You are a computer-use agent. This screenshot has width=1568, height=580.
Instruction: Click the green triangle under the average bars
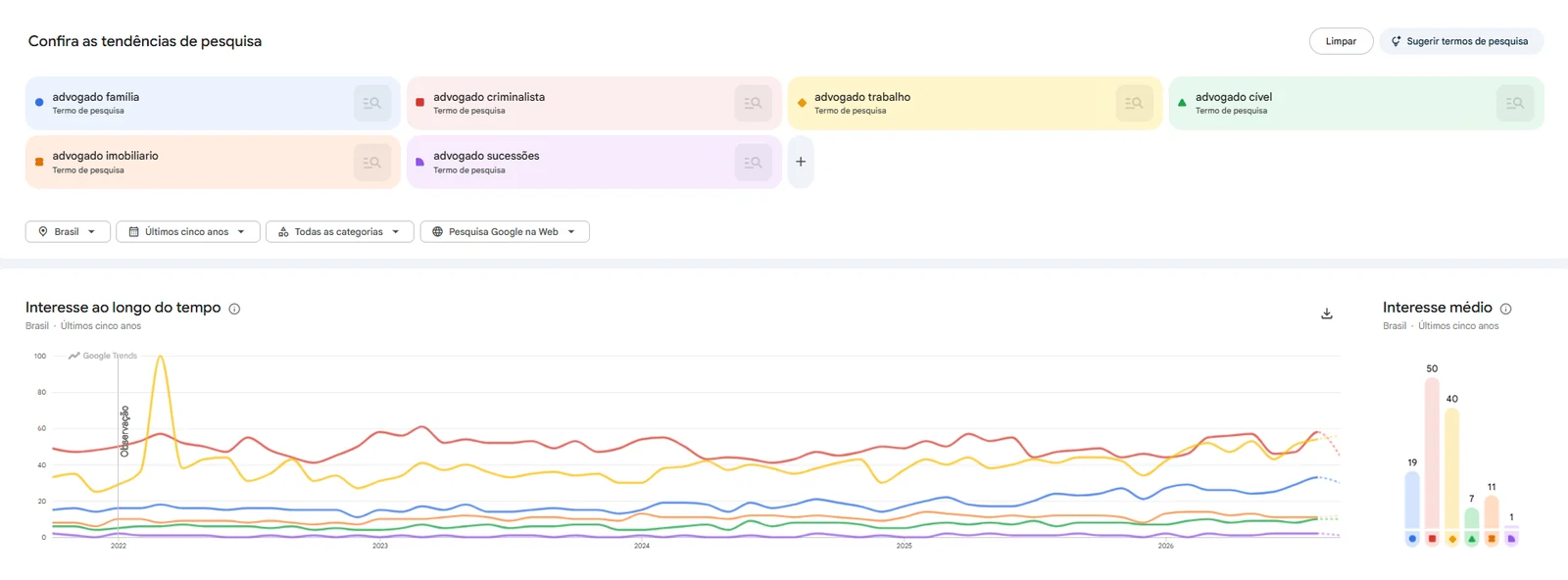(1472, 539)
